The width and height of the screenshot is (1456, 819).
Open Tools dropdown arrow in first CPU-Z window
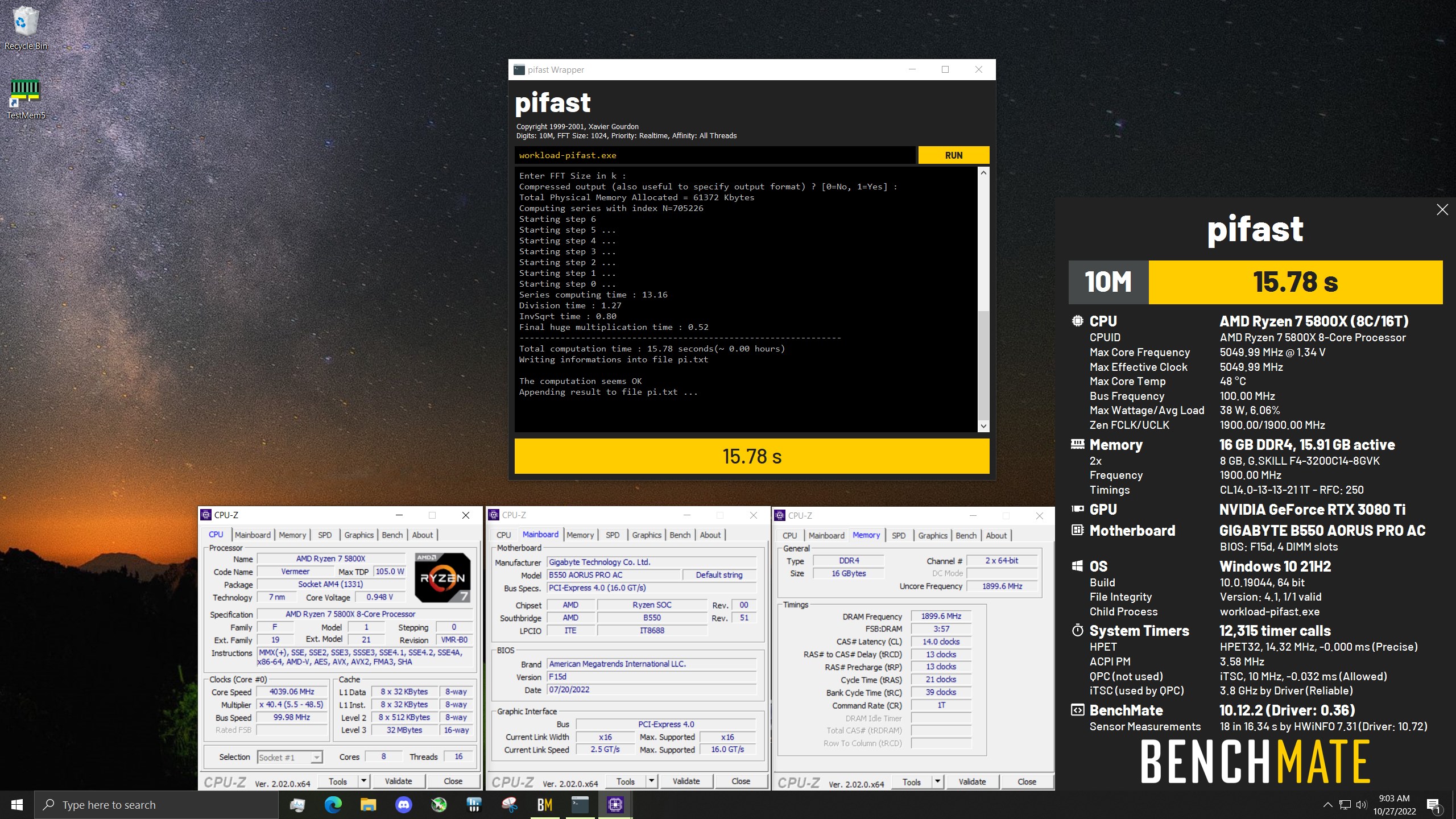point(364,781)
